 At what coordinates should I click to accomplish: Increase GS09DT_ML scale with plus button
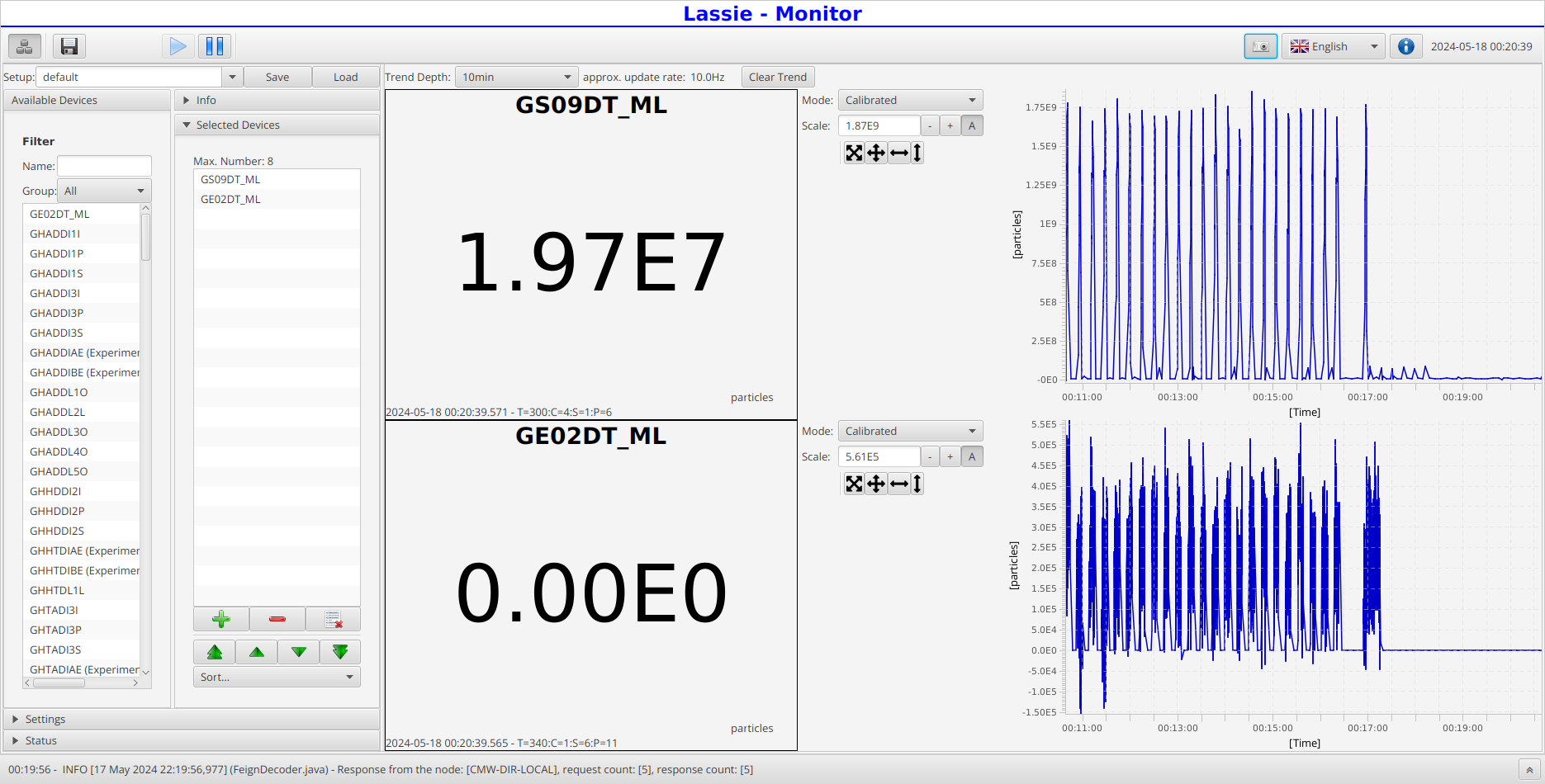pos(950,125)
